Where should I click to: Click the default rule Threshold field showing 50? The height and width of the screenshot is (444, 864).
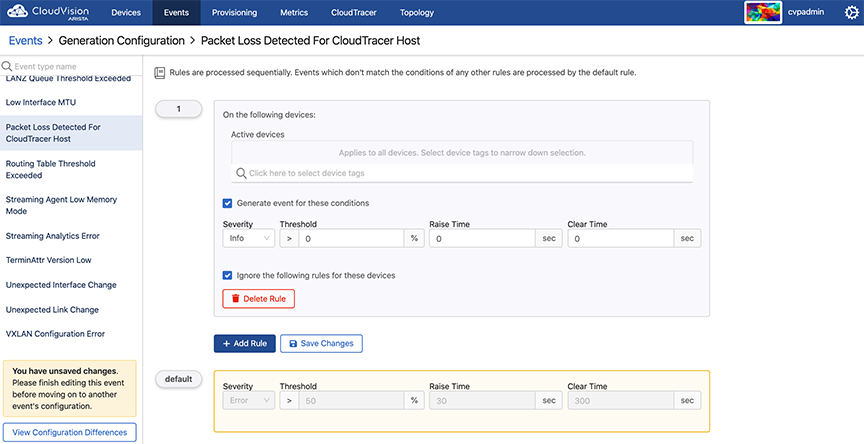click(352, 400)
